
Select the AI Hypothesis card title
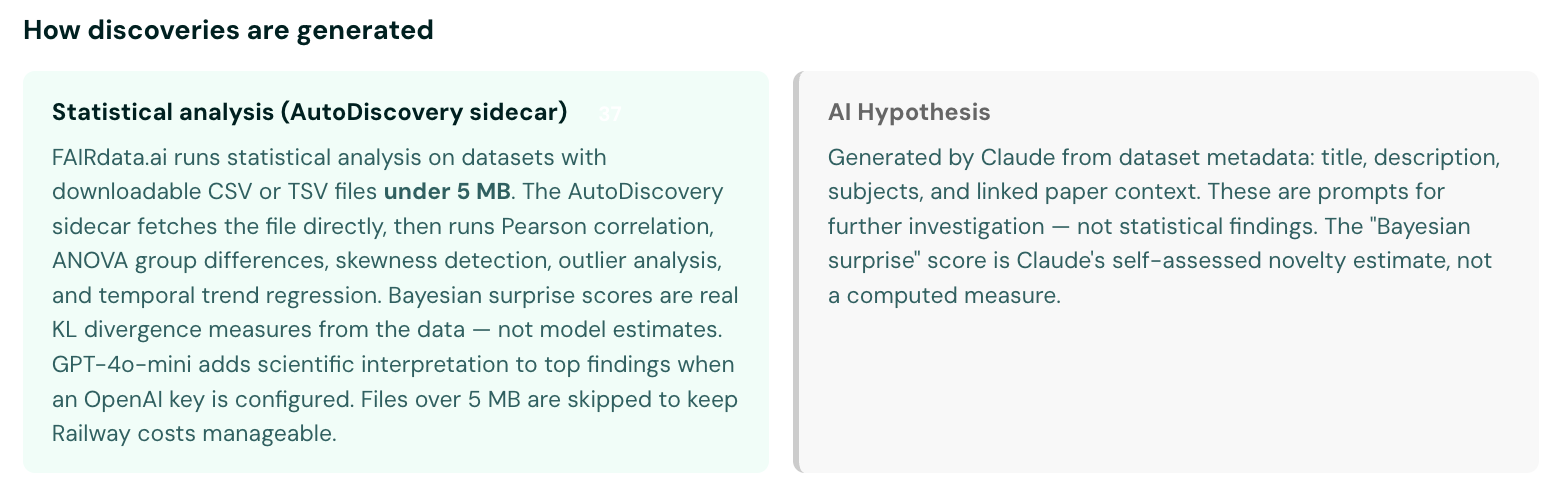[909, 113]
